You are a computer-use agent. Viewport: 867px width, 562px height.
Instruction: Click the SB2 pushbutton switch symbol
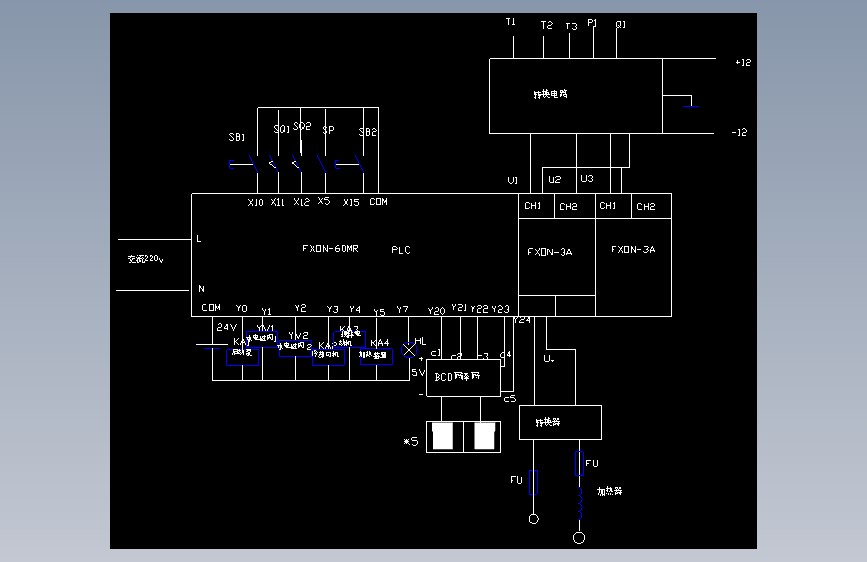[350, 164]
